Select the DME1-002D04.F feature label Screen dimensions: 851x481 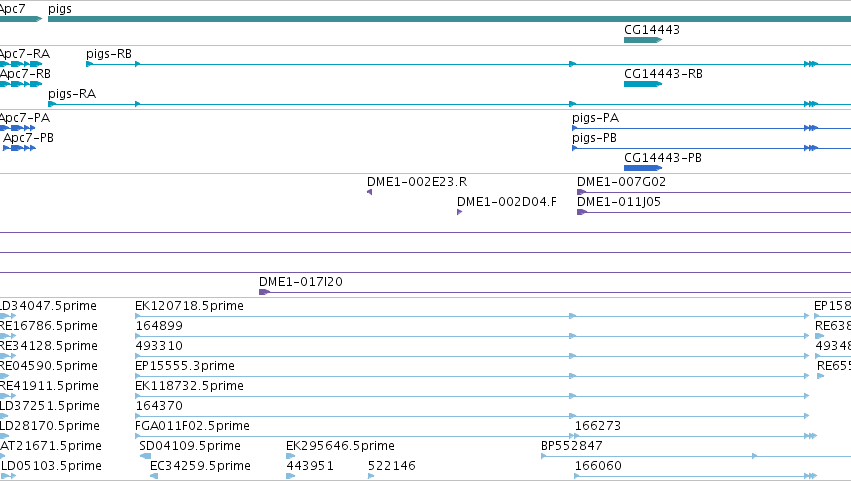(506, 202)
